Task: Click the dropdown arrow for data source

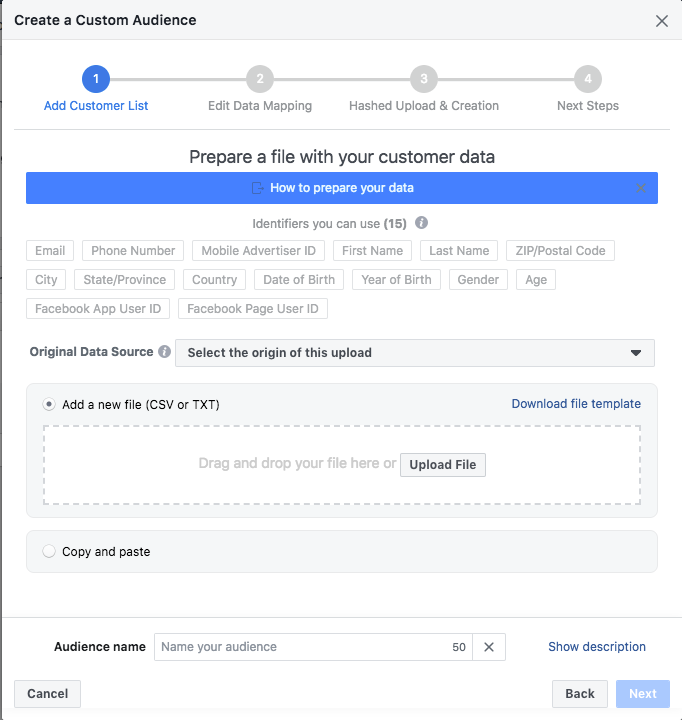Action: click(x=636, y=353)
